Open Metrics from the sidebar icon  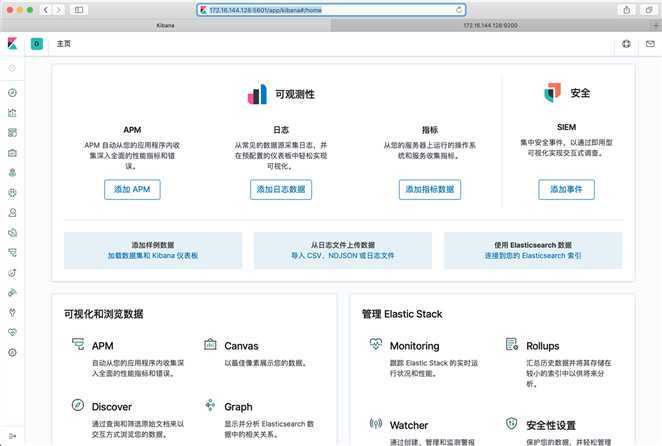pos(12,212)
